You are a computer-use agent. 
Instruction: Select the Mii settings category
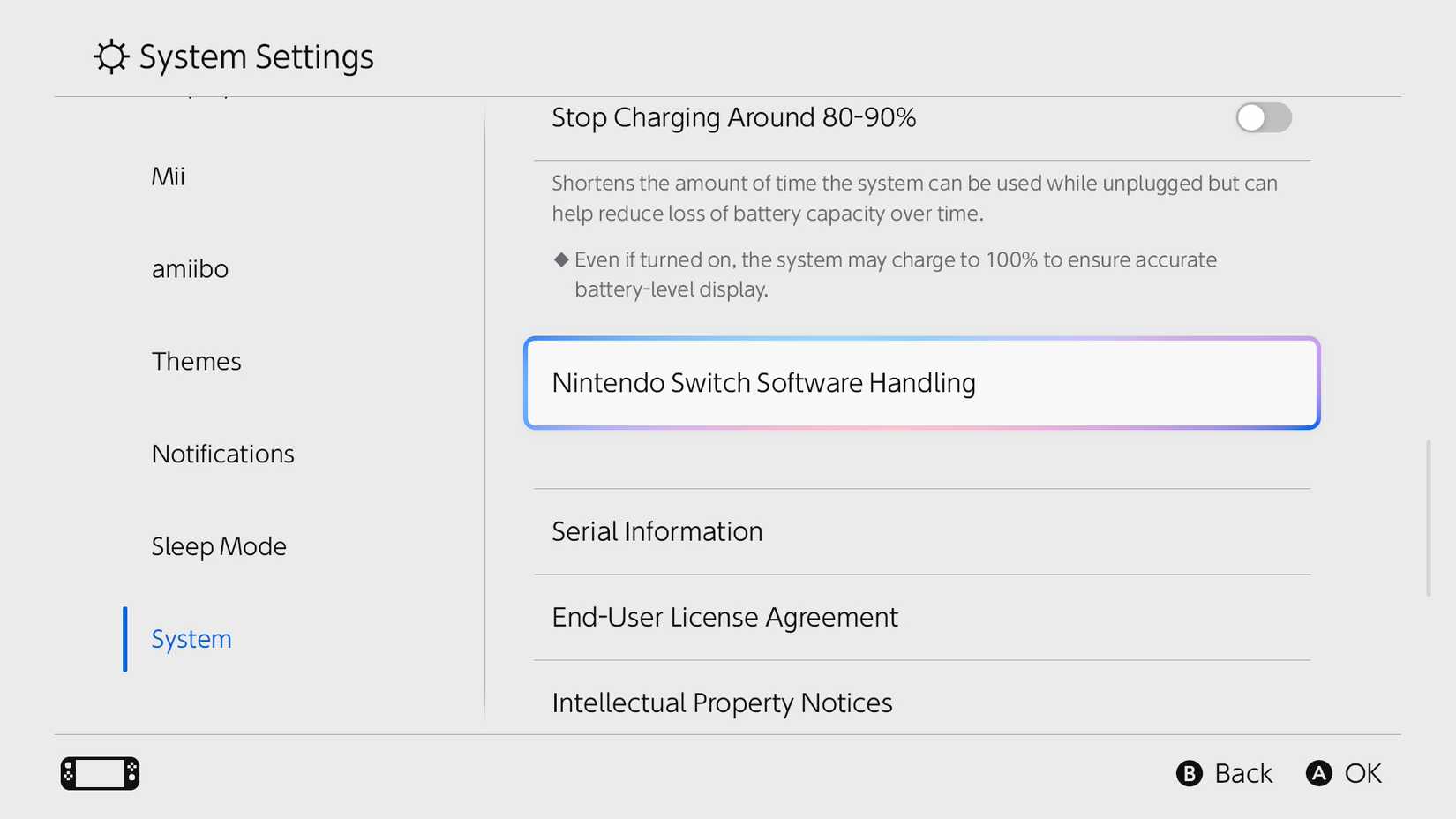(168, 175)
